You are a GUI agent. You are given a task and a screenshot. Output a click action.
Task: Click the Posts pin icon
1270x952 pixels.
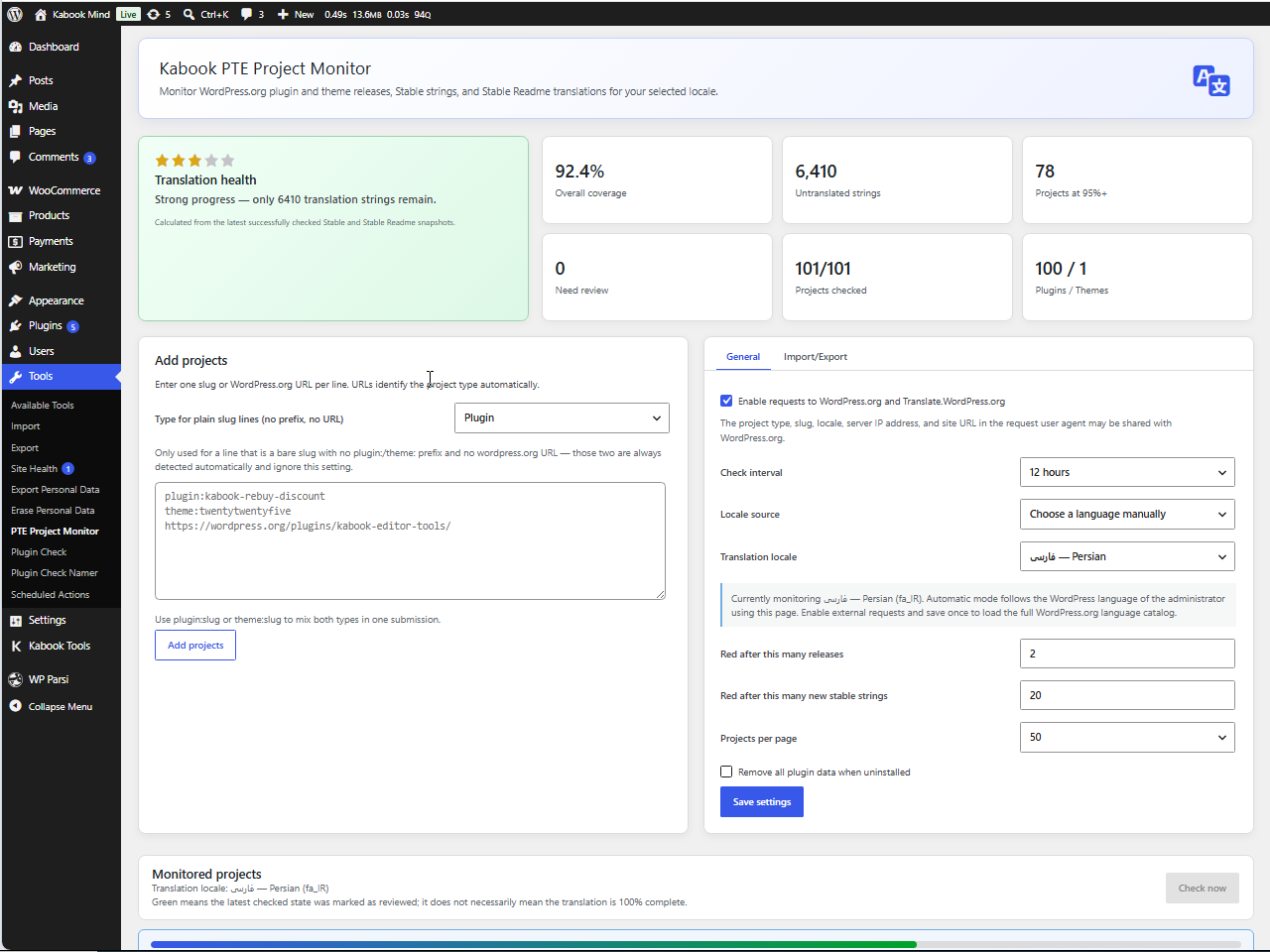(x=15, y=80)
